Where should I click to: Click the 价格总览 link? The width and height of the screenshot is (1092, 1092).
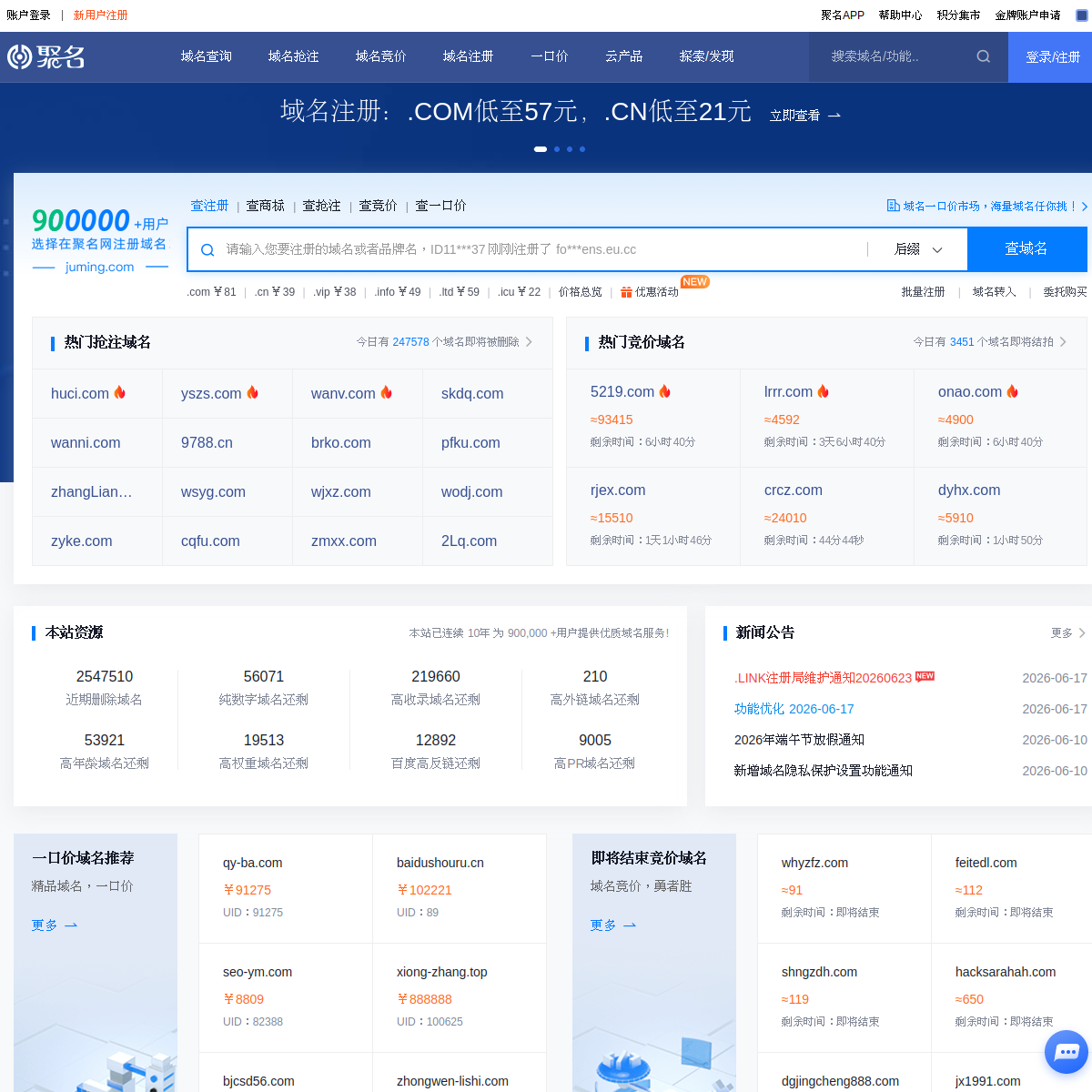[x=581, y=292]
